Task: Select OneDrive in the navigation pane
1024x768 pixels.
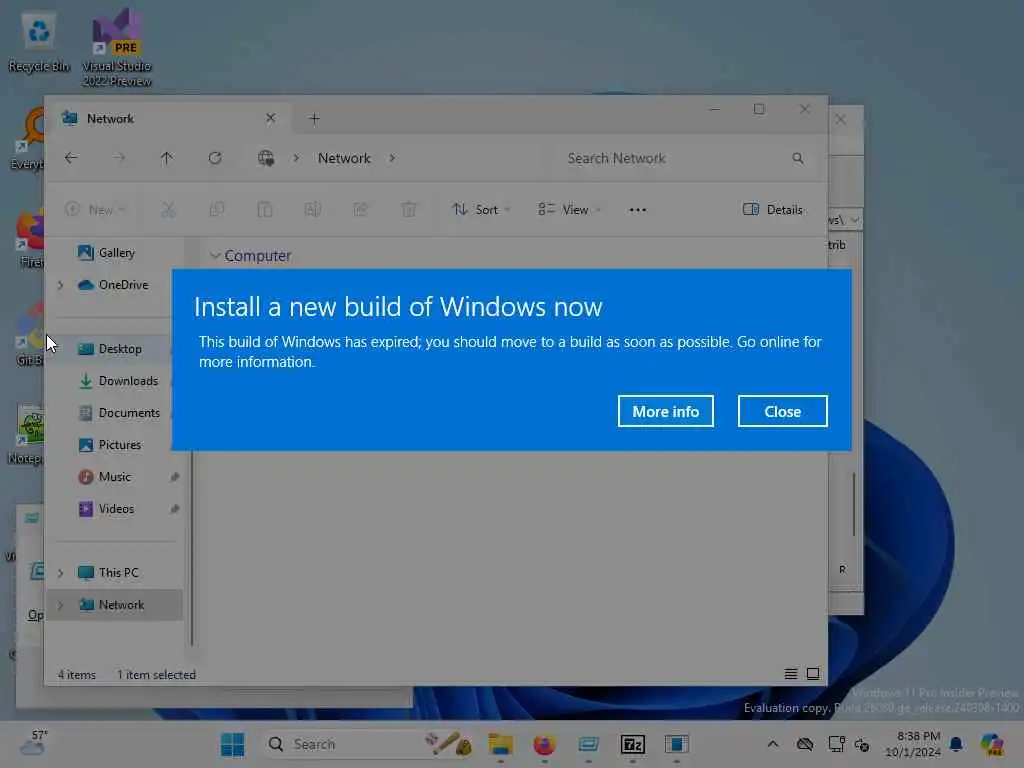Action: pyautogui.click(x=123, y=285)
